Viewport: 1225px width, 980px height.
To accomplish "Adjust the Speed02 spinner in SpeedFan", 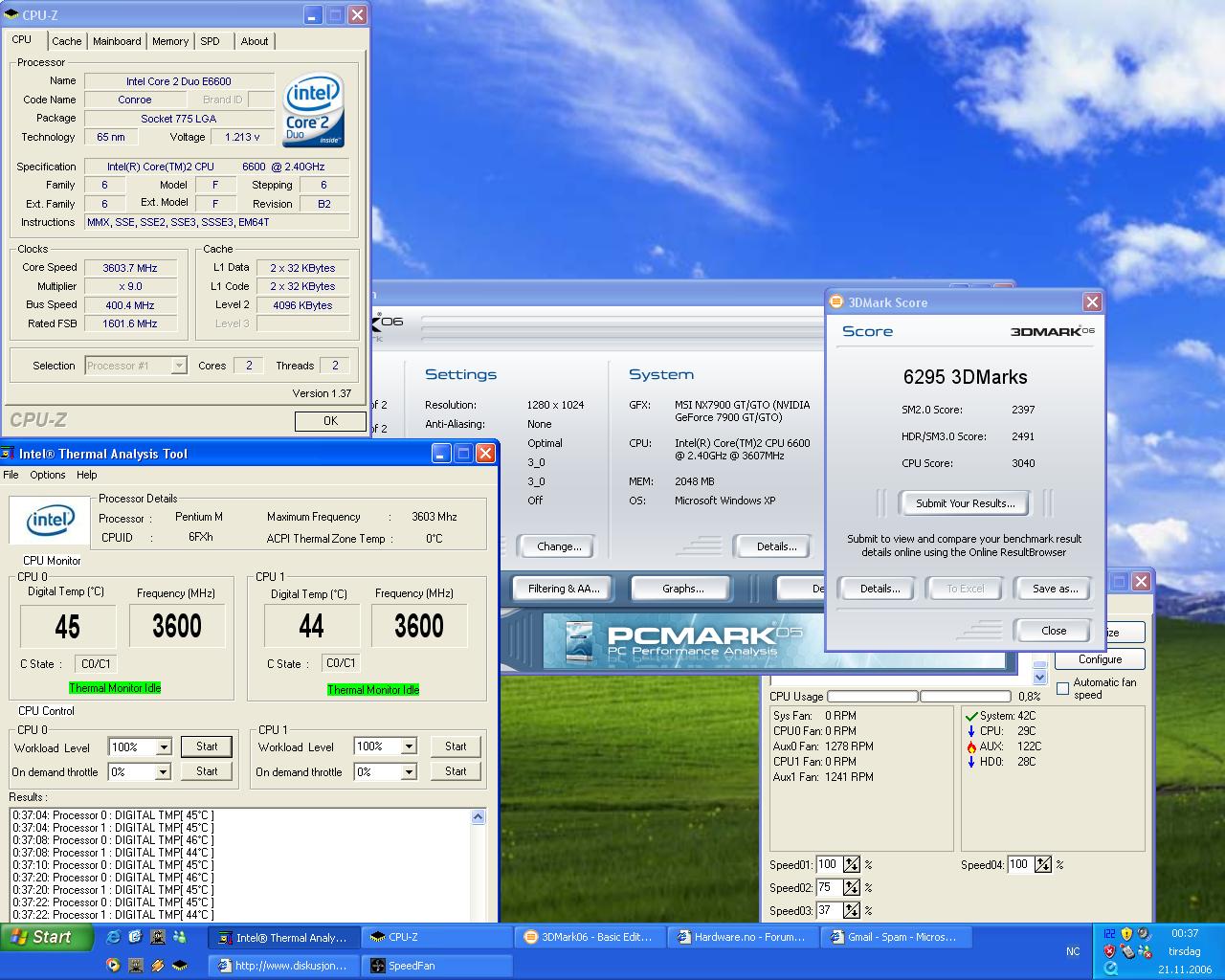I will (851, 887).
